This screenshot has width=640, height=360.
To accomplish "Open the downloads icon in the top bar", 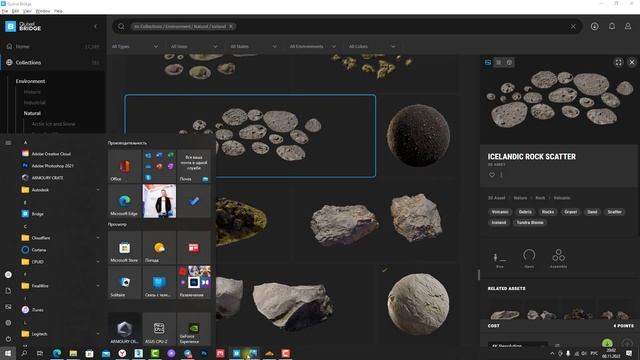I will point(595,26).
